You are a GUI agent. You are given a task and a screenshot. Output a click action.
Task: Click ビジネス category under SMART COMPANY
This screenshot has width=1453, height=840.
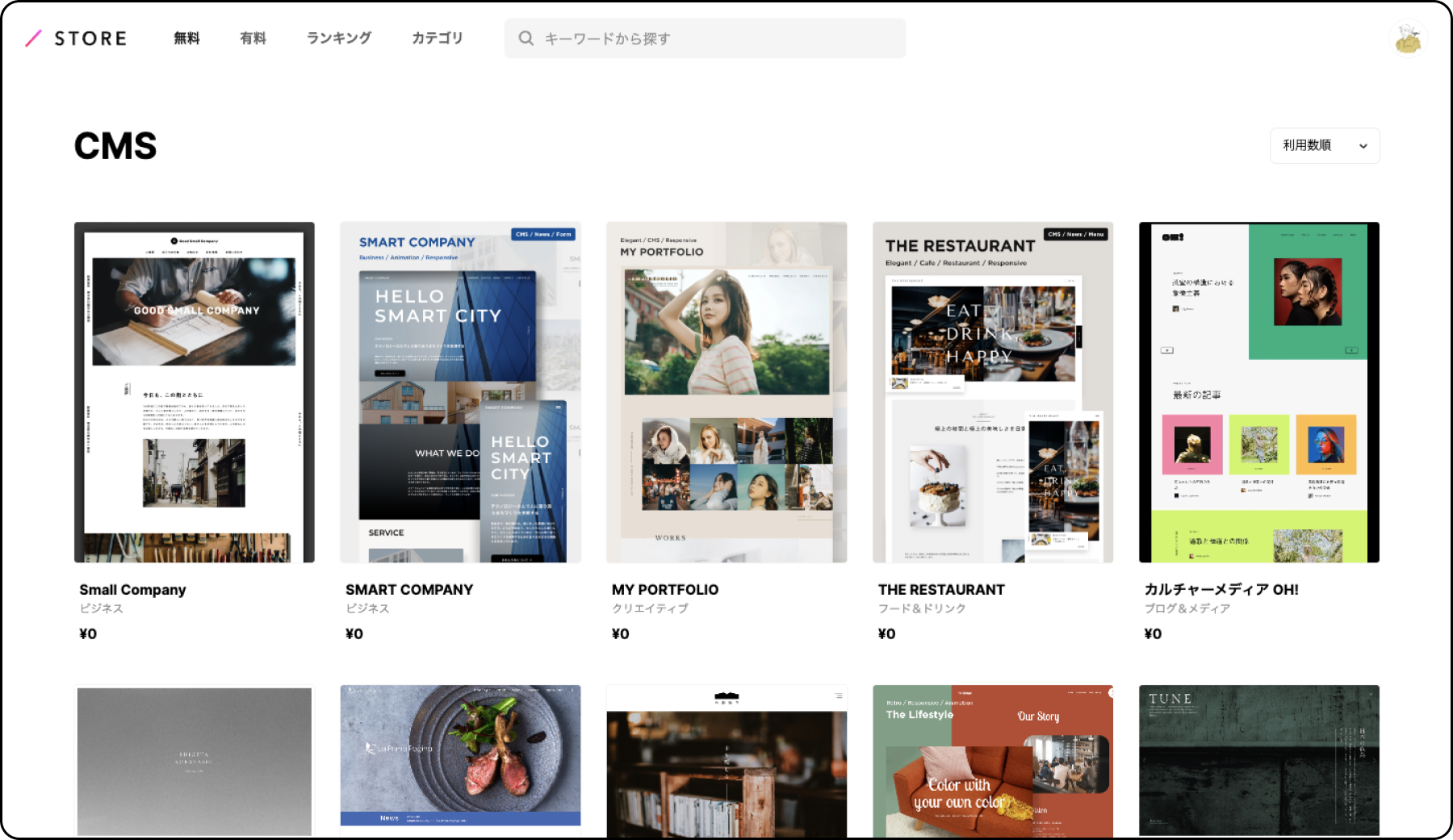(x=367, y=608)
